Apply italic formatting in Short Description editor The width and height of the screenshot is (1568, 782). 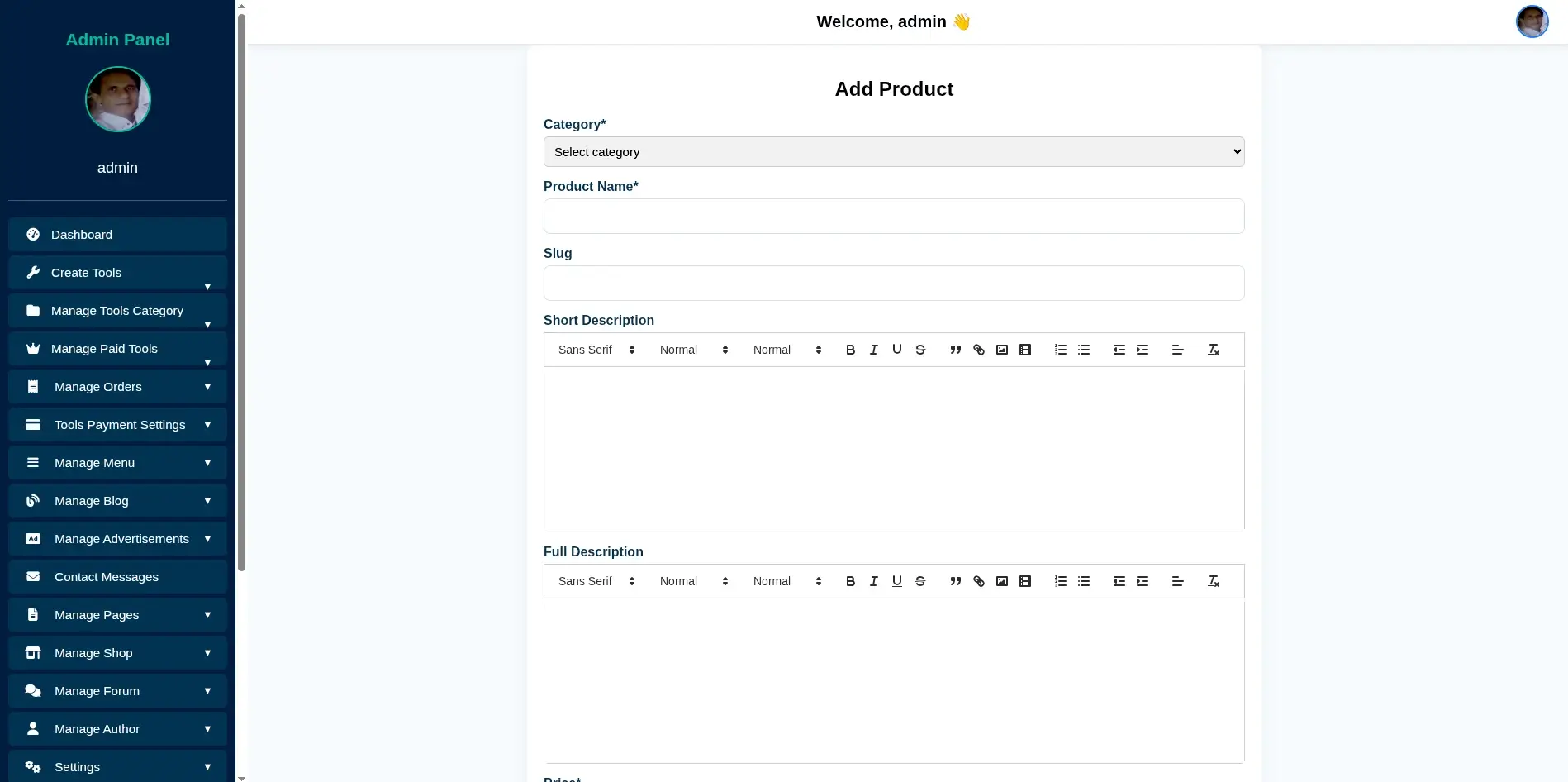point(873,350)
